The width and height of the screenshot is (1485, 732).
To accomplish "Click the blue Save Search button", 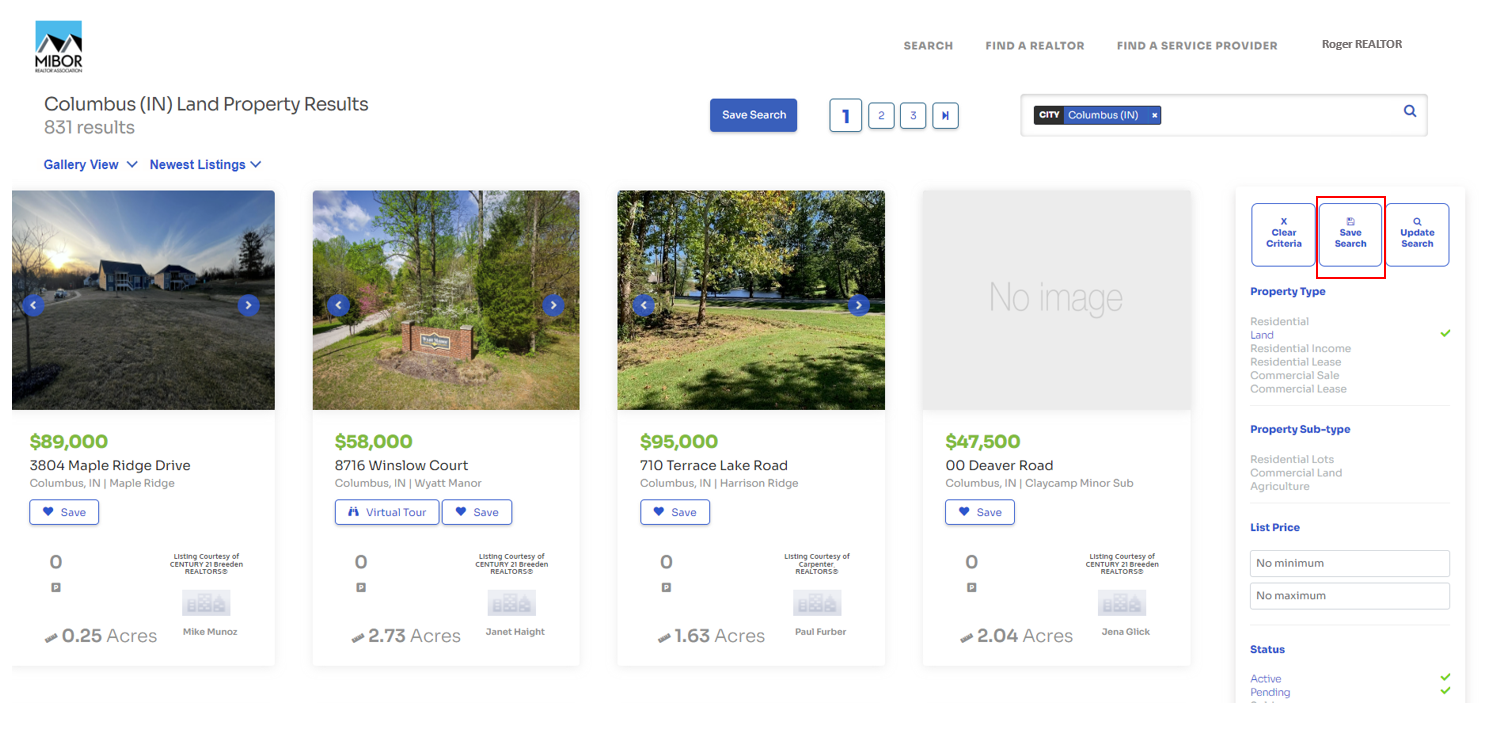I will (x=754, y=115).
